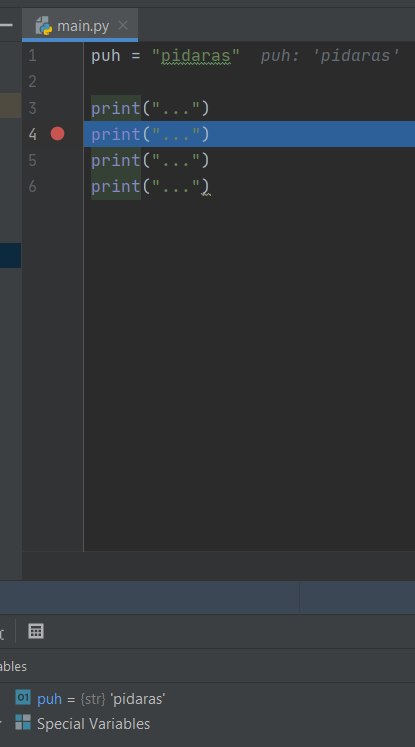Click line number 6 in the gutter
Image resolution: width=415 pixels, height=747 pixels.
point(32,186)
